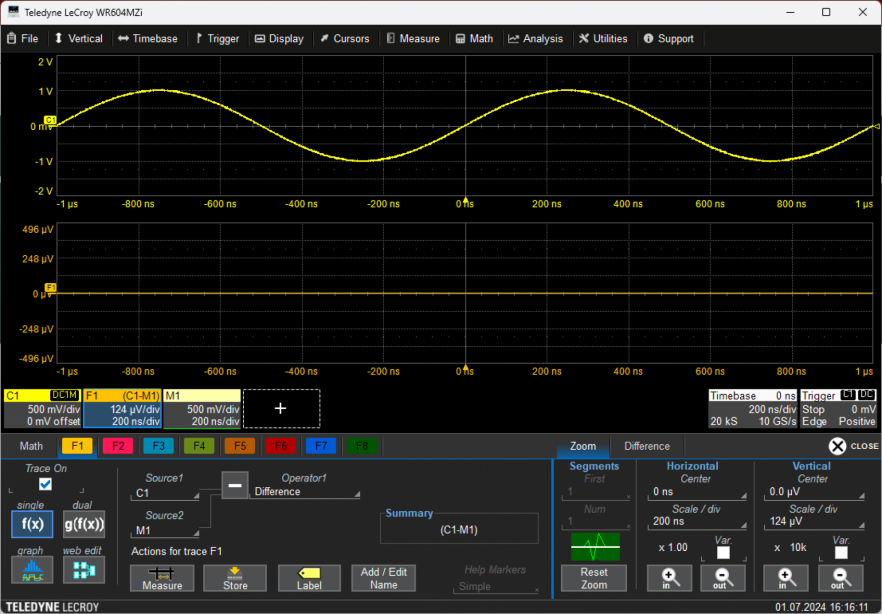Store trace F1 to memory
The image size is (882, 614).
235,578
